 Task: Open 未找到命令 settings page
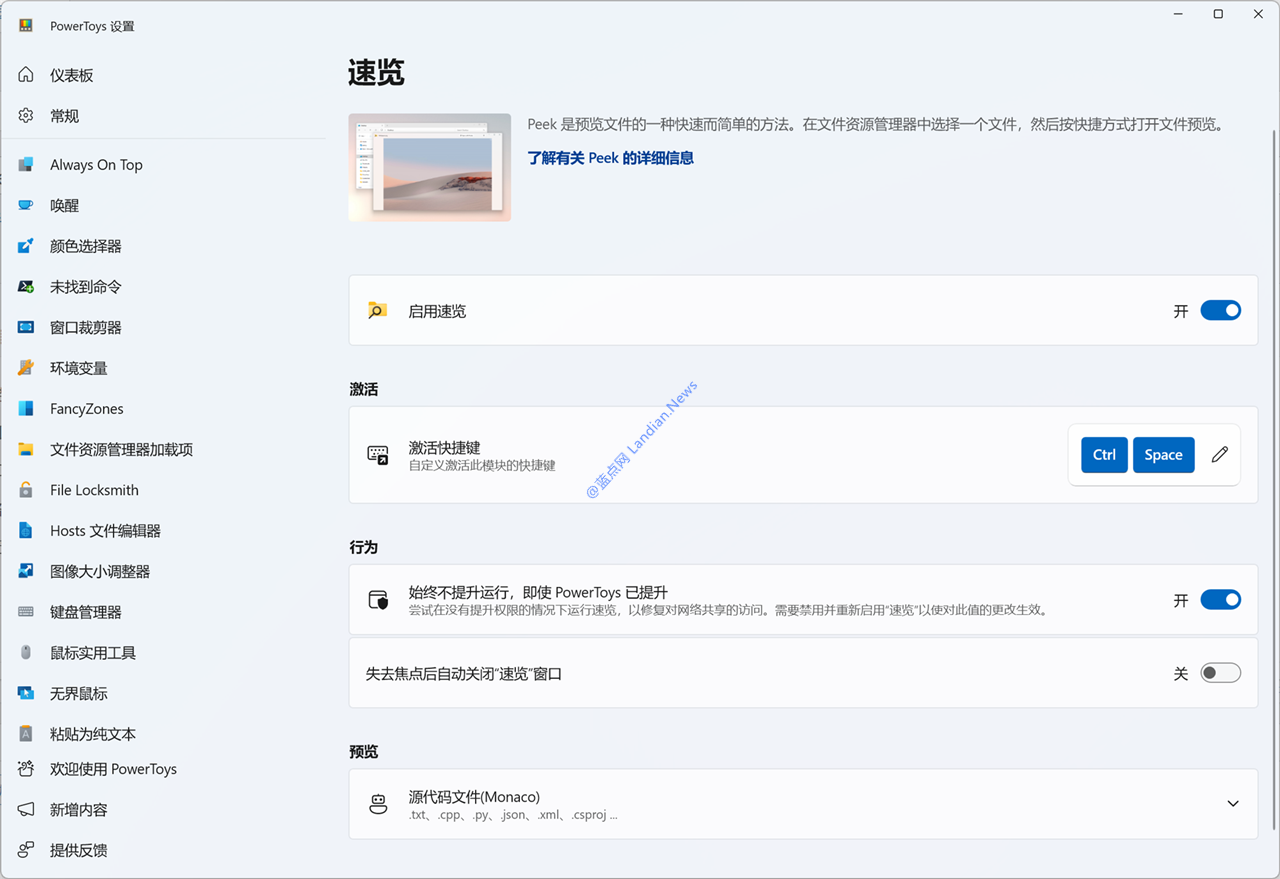[86, 287]
